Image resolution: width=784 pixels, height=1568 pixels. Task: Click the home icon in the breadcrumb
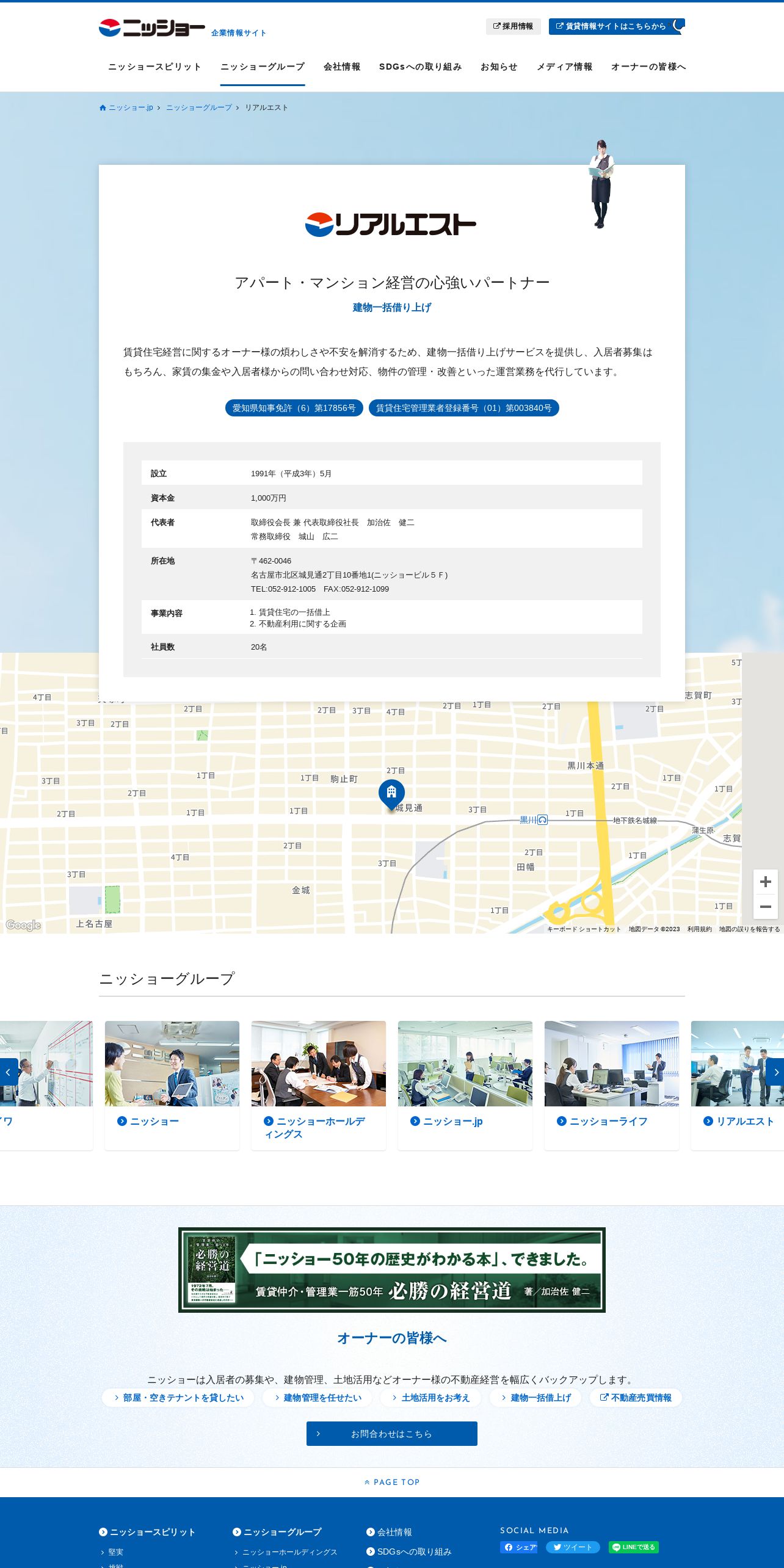point(103,108)
